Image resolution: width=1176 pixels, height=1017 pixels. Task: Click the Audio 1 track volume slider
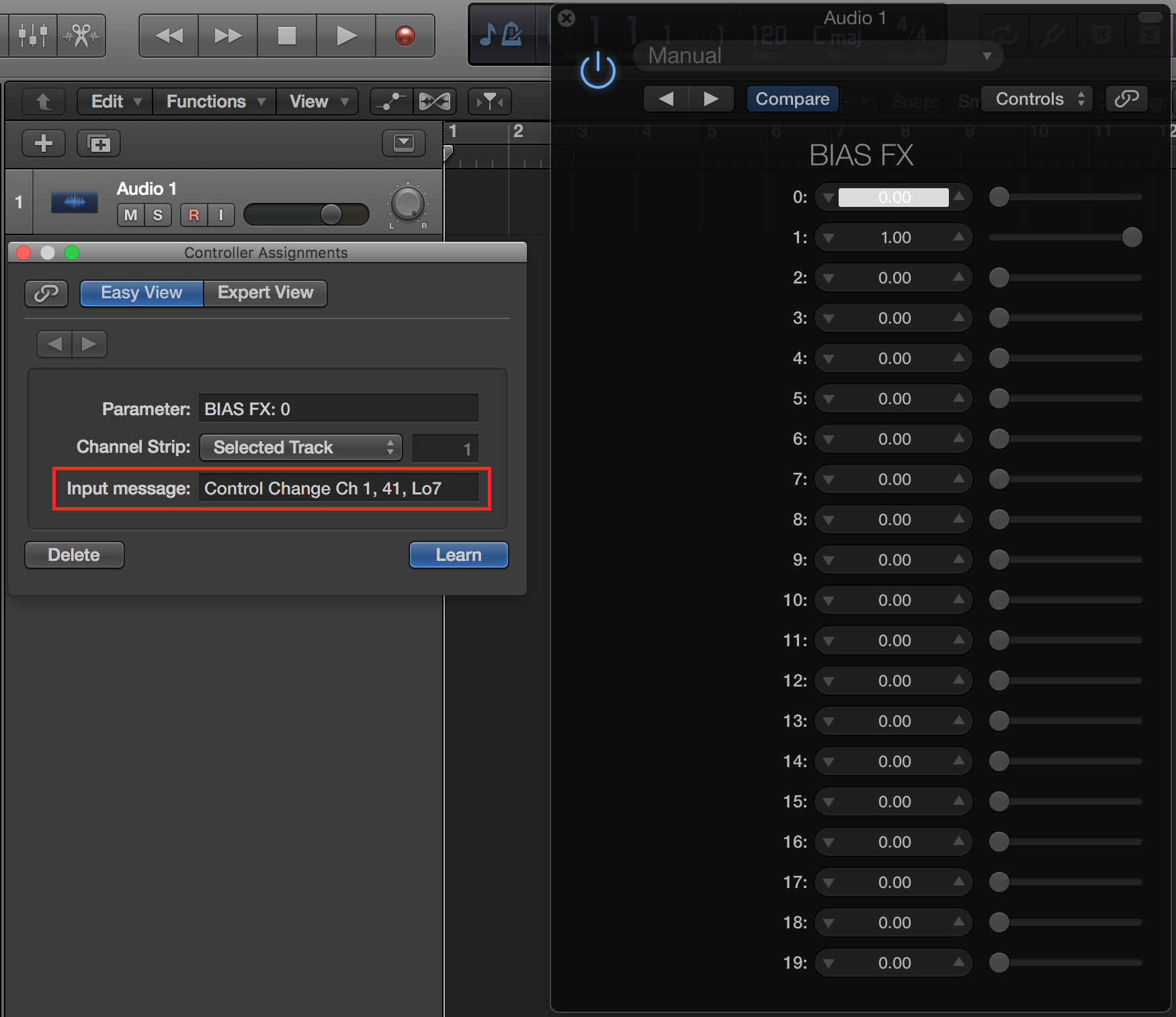[306, 215]
